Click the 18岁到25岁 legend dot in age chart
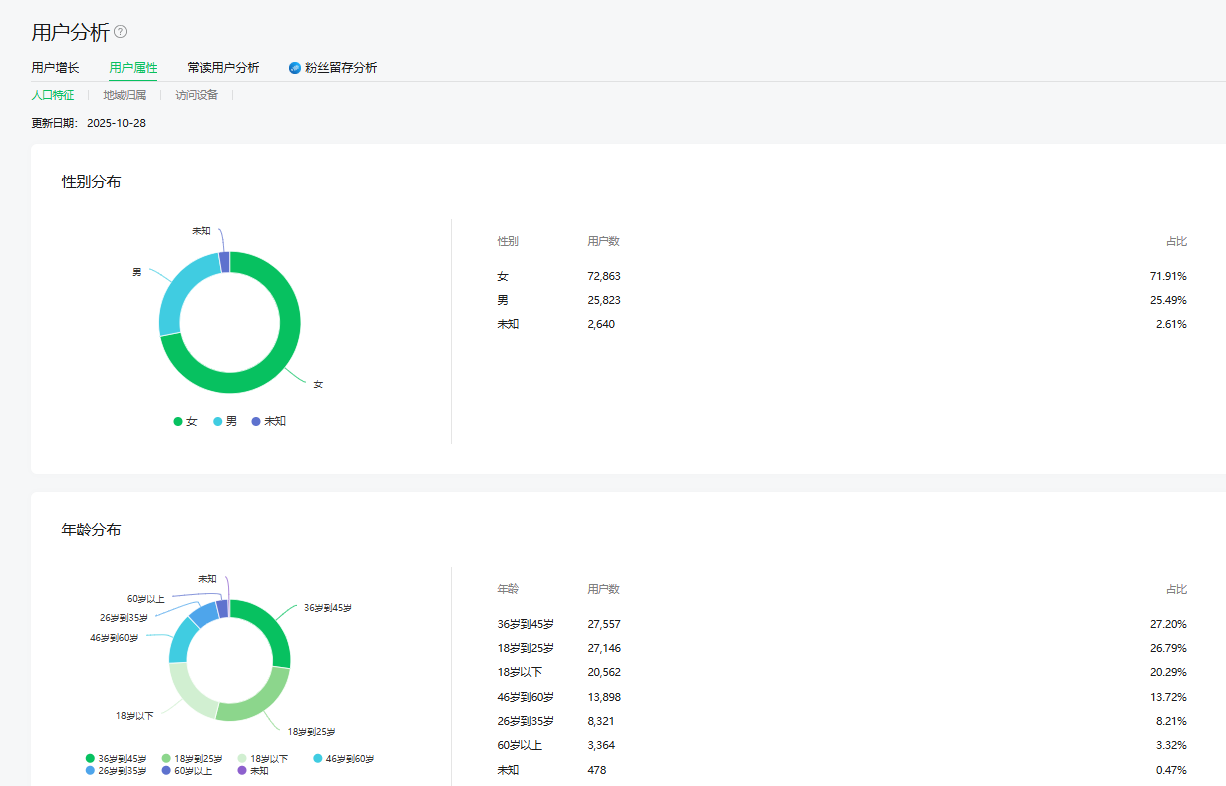1226x786 pixels. click(x=166, y=759)
